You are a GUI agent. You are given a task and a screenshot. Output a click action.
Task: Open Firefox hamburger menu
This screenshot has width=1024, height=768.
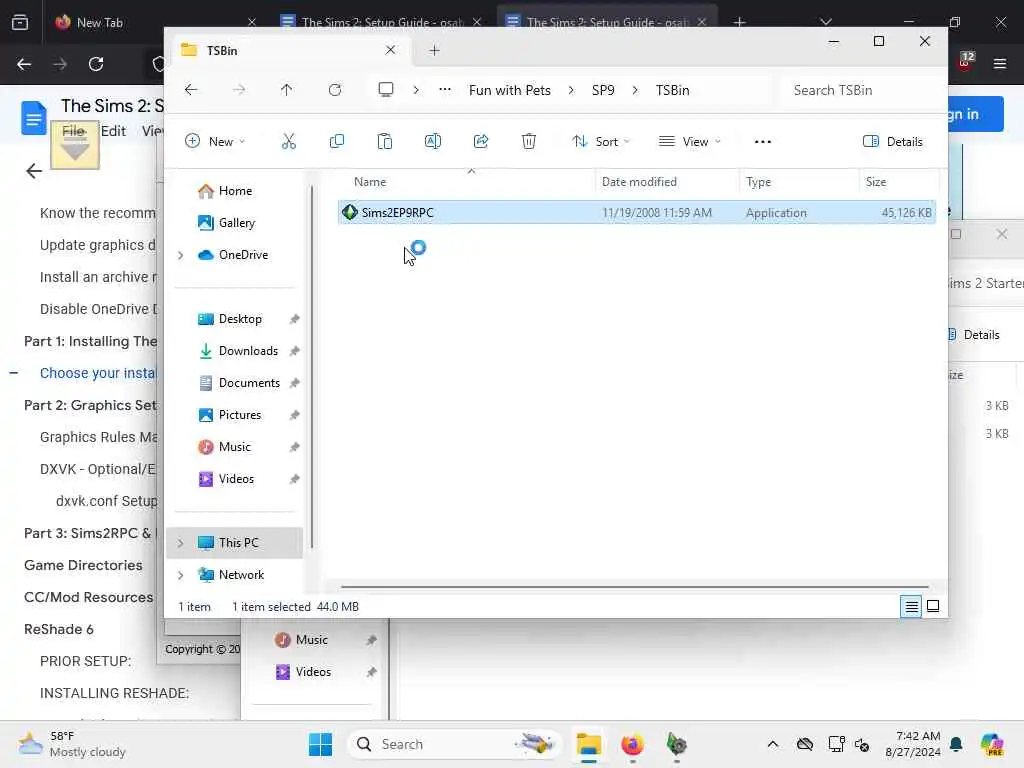pyautogui.click(x=1000, y=64)
